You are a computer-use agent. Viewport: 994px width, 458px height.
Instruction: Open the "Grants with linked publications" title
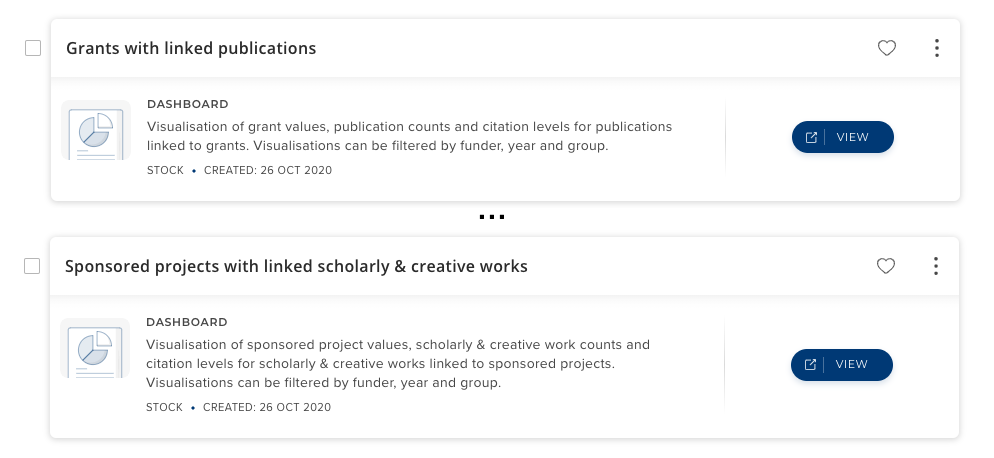[x=191, y=48]
